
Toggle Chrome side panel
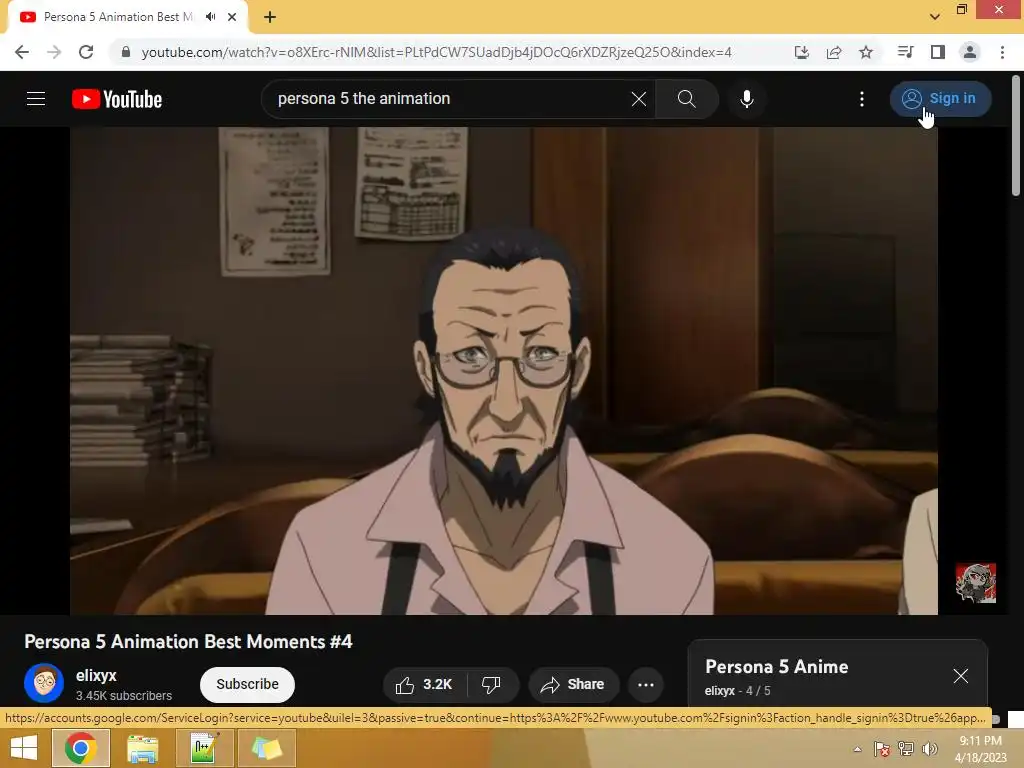click(938, 52)
